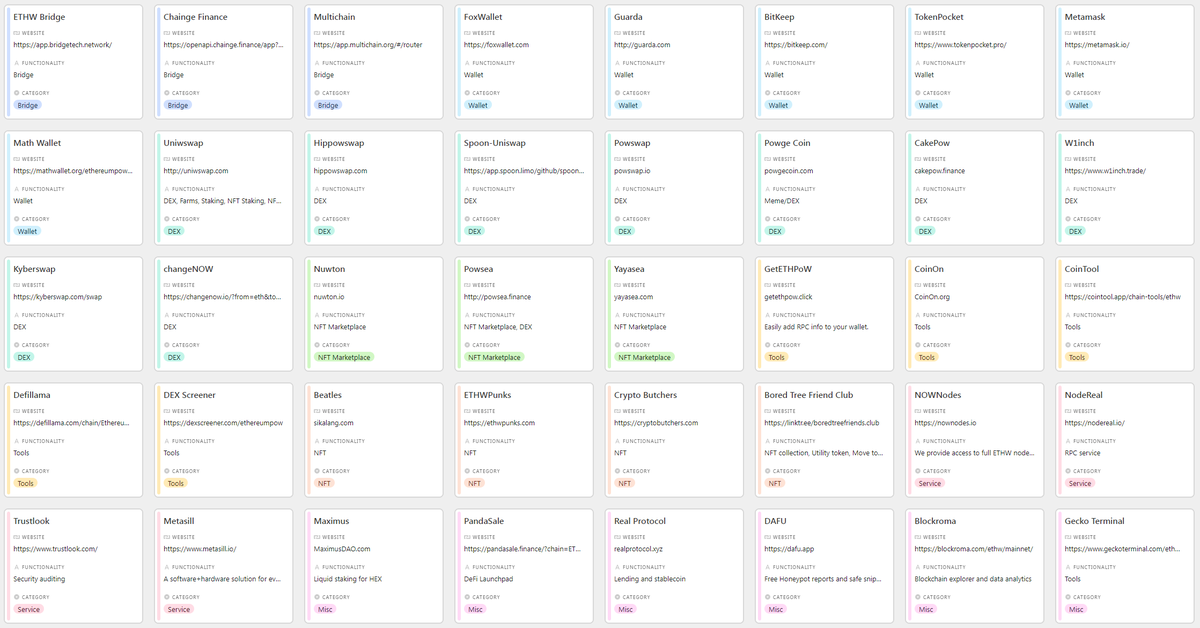
Task: Open the blockroma.com/ethw/mainnet link
Action: [973, 549]
